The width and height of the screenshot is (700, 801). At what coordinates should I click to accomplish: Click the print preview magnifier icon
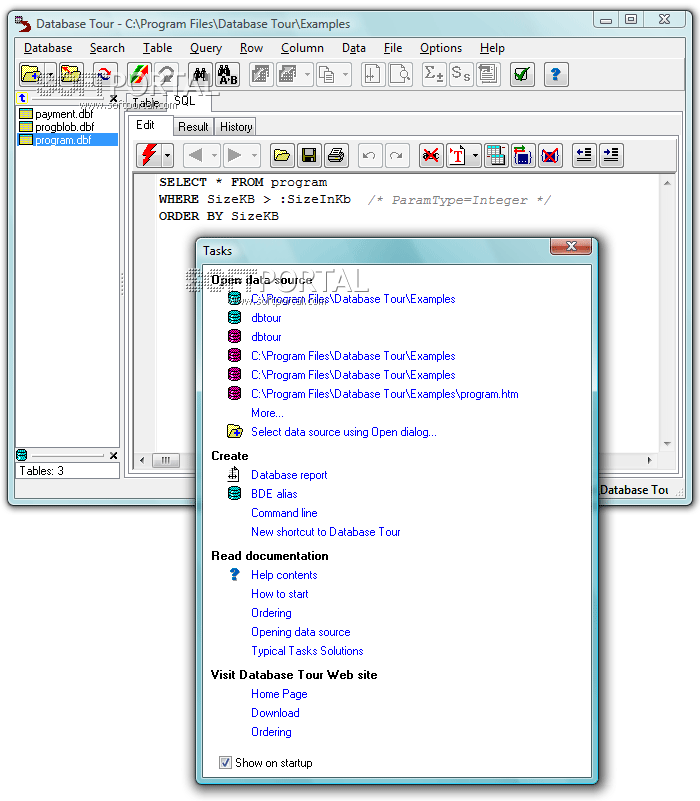[x=400, y=75]
